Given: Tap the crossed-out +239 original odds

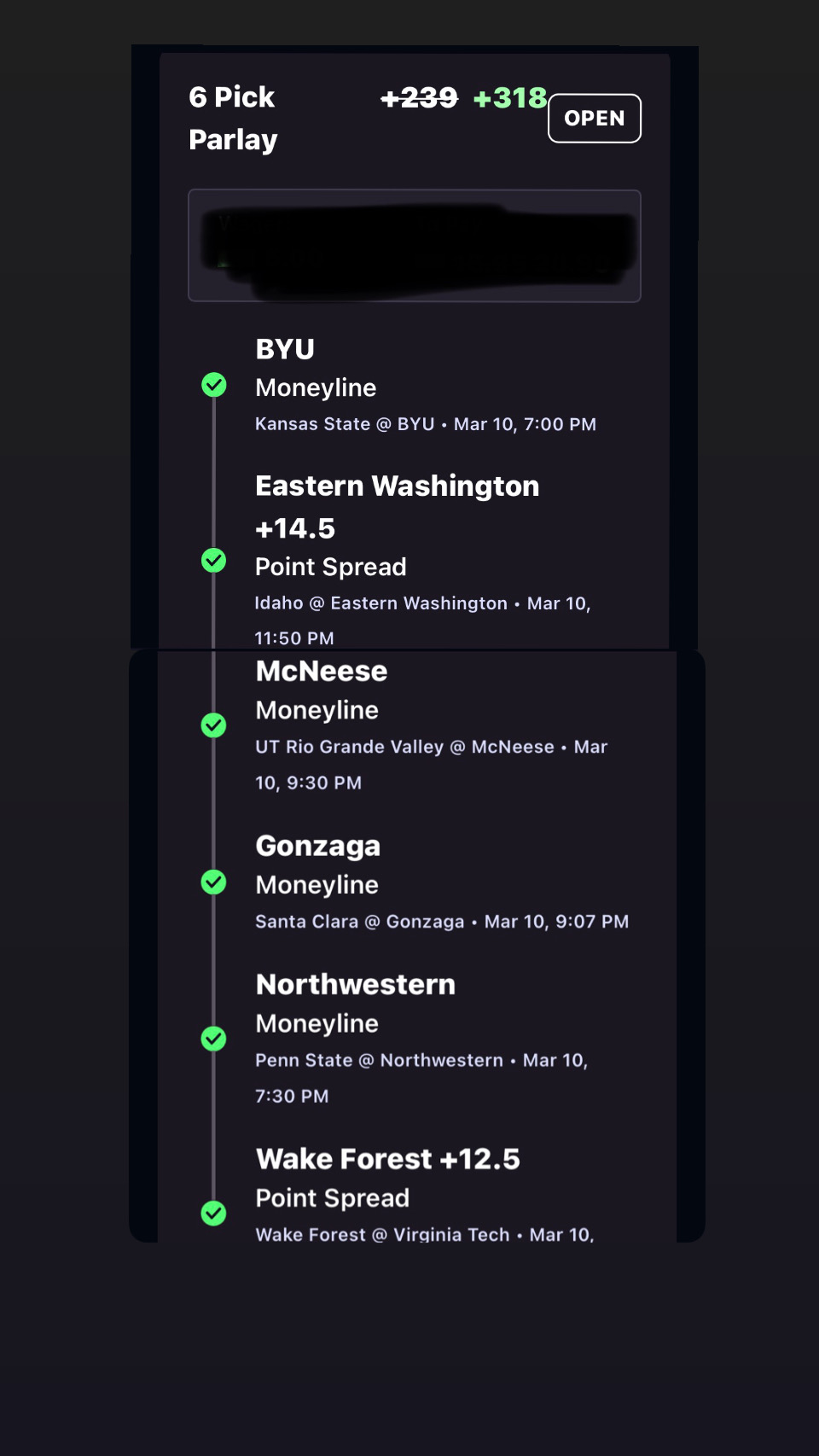Looking at the screenshot, I should pyautogui.click(x=419, y=98).
